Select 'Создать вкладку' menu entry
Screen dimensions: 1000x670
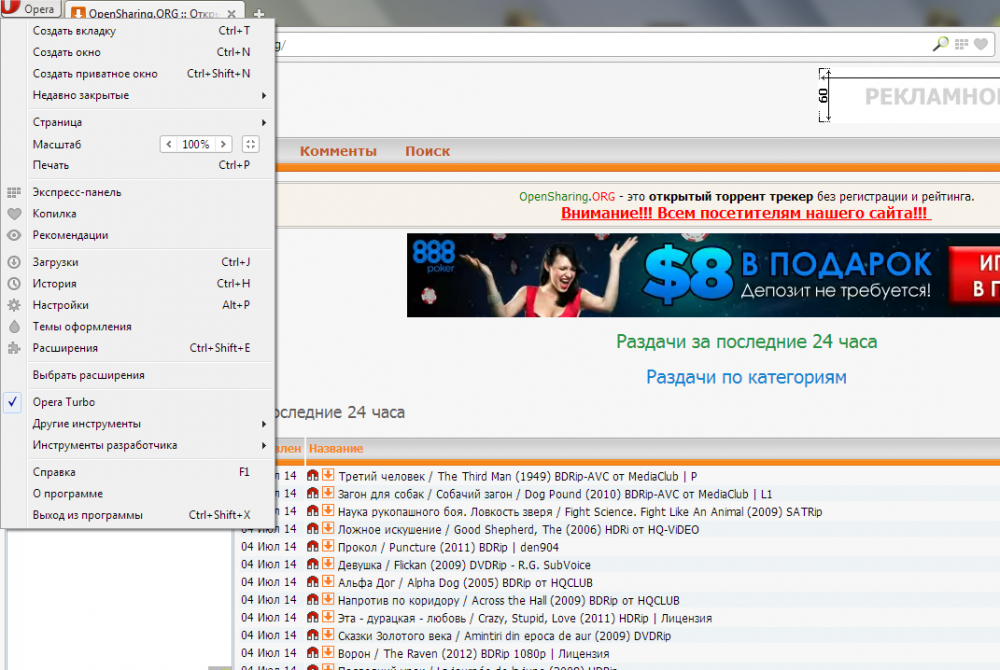138,31
